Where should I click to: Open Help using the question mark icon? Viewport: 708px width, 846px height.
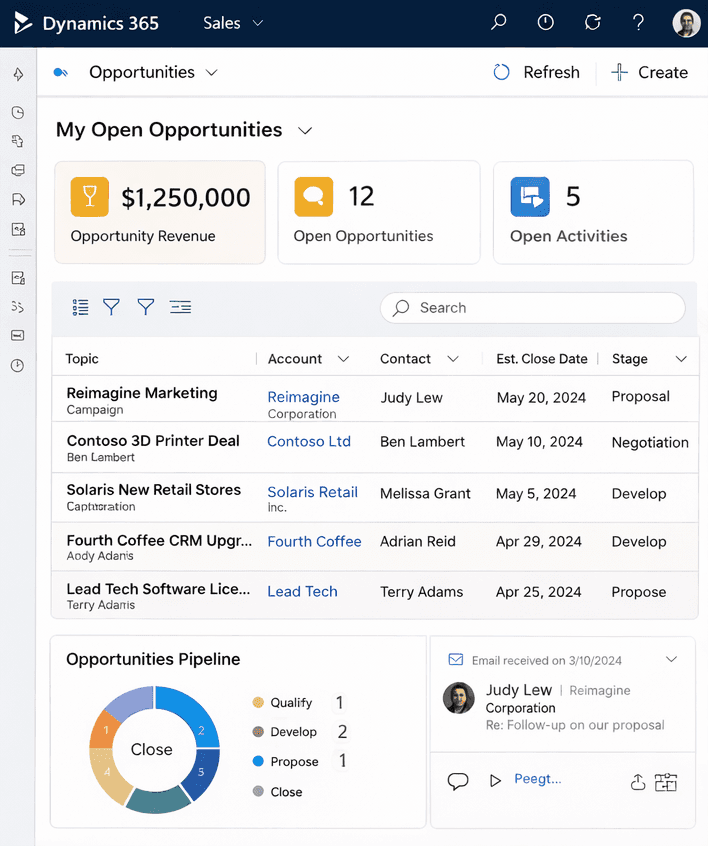click(x=638, y=22)
